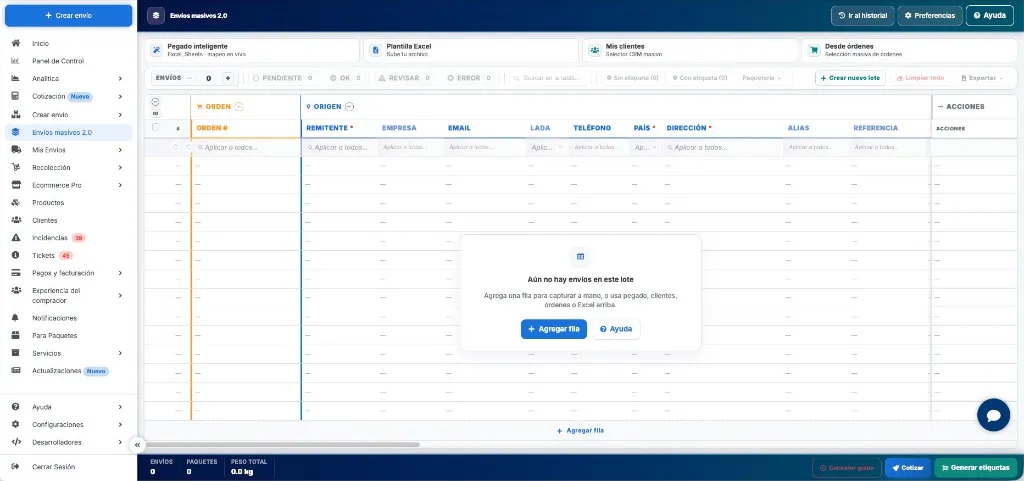Click the header Ayuda button
This screenshot has width=1024, height=481.
pyautogui.click(x=991, y=15)
